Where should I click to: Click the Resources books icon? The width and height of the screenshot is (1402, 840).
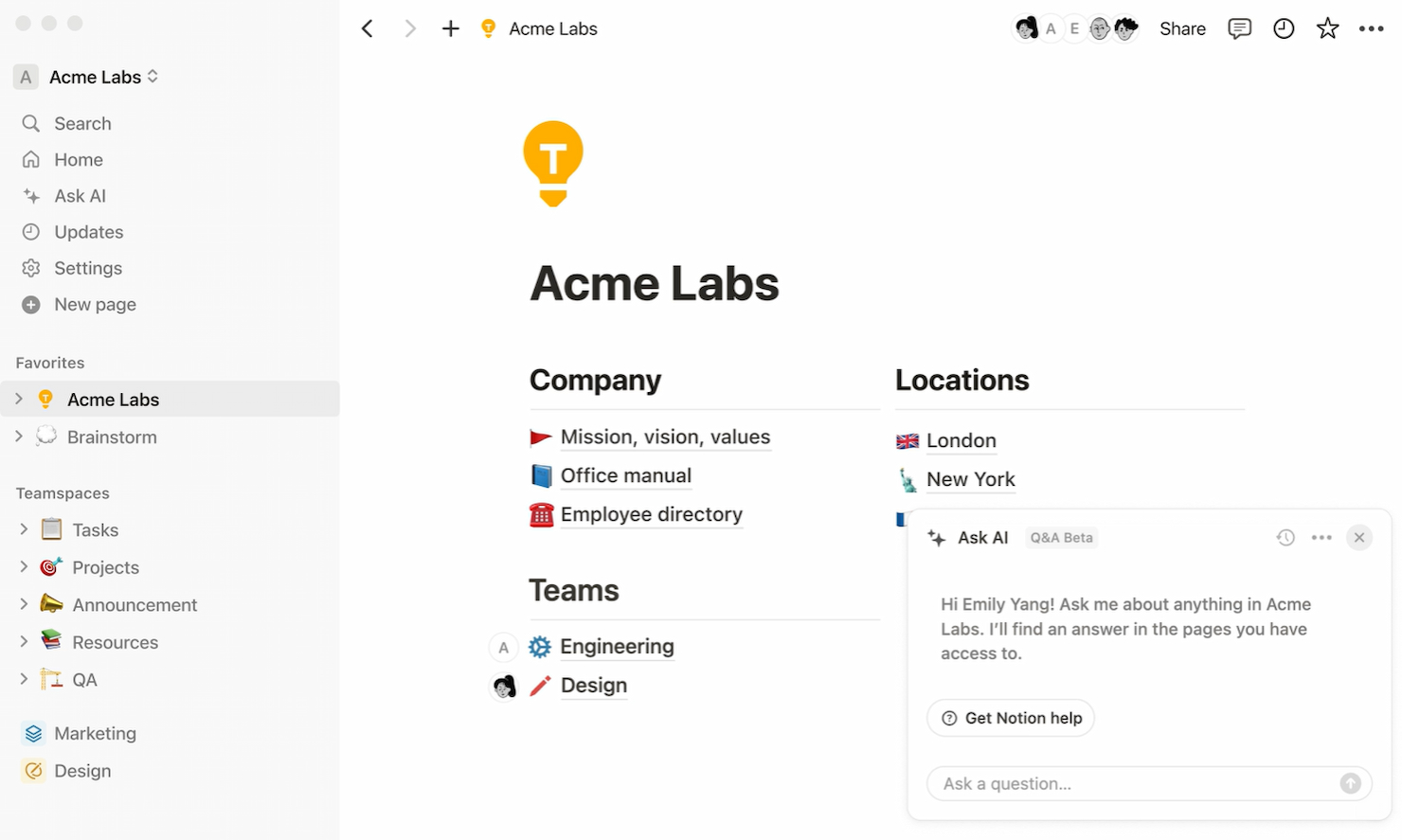point(52,641)
